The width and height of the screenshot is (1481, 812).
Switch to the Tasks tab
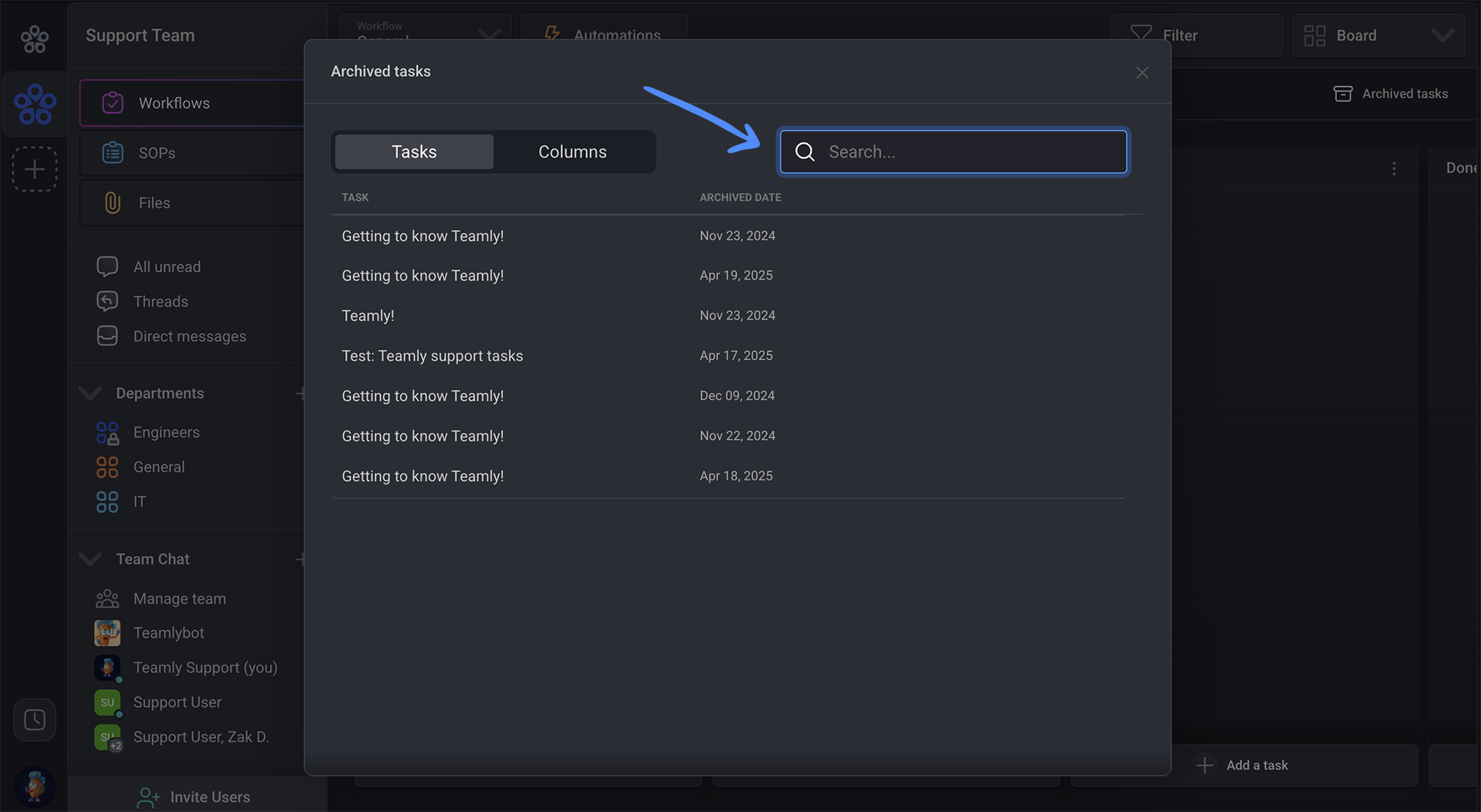click(414, 152)
